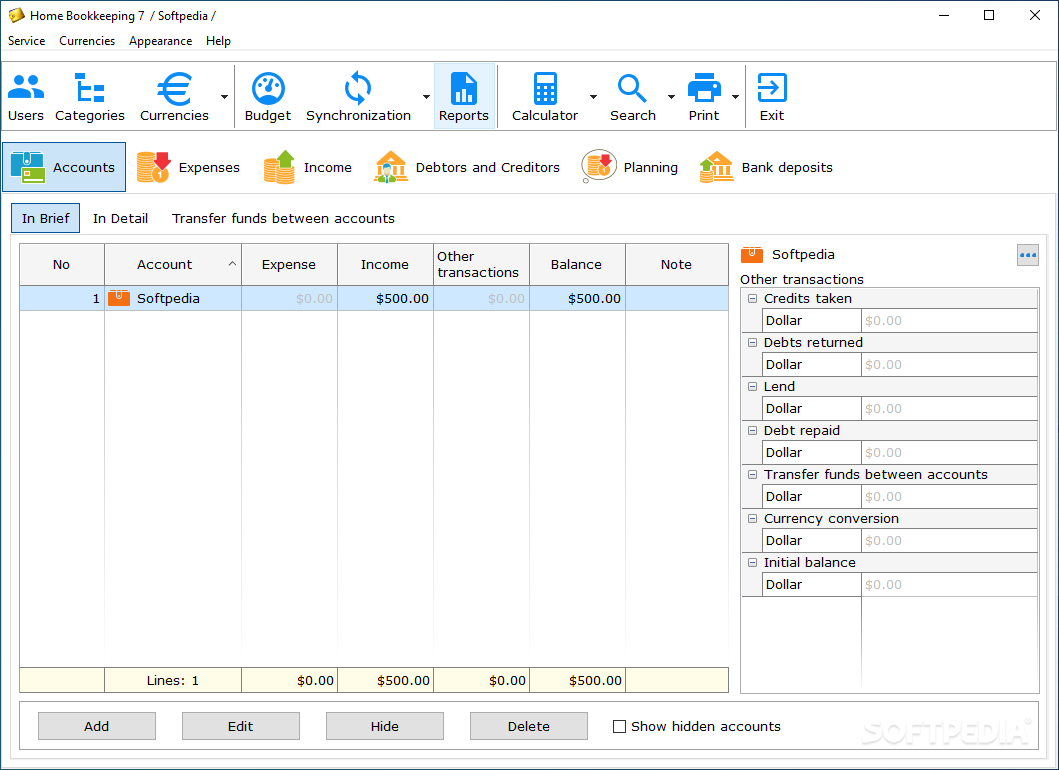This screenshot has width=1059, height=770.
Task: Open the Currencies menu in menu bar
Action: (87, 41)
